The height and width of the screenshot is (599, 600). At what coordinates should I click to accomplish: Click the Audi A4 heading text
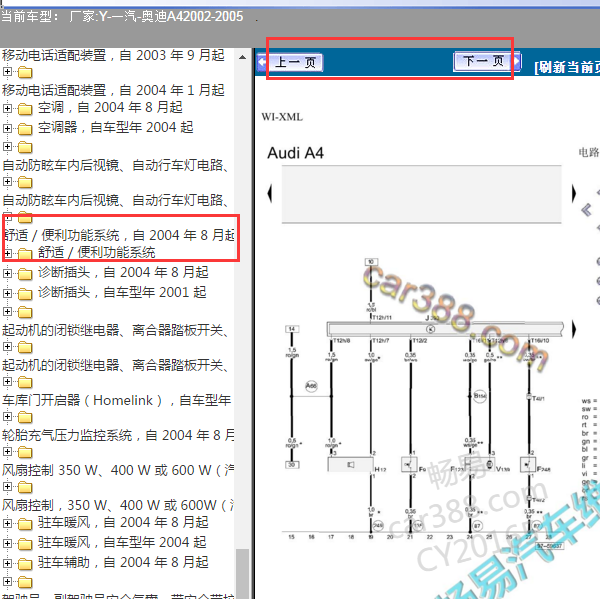pos(295,153)
